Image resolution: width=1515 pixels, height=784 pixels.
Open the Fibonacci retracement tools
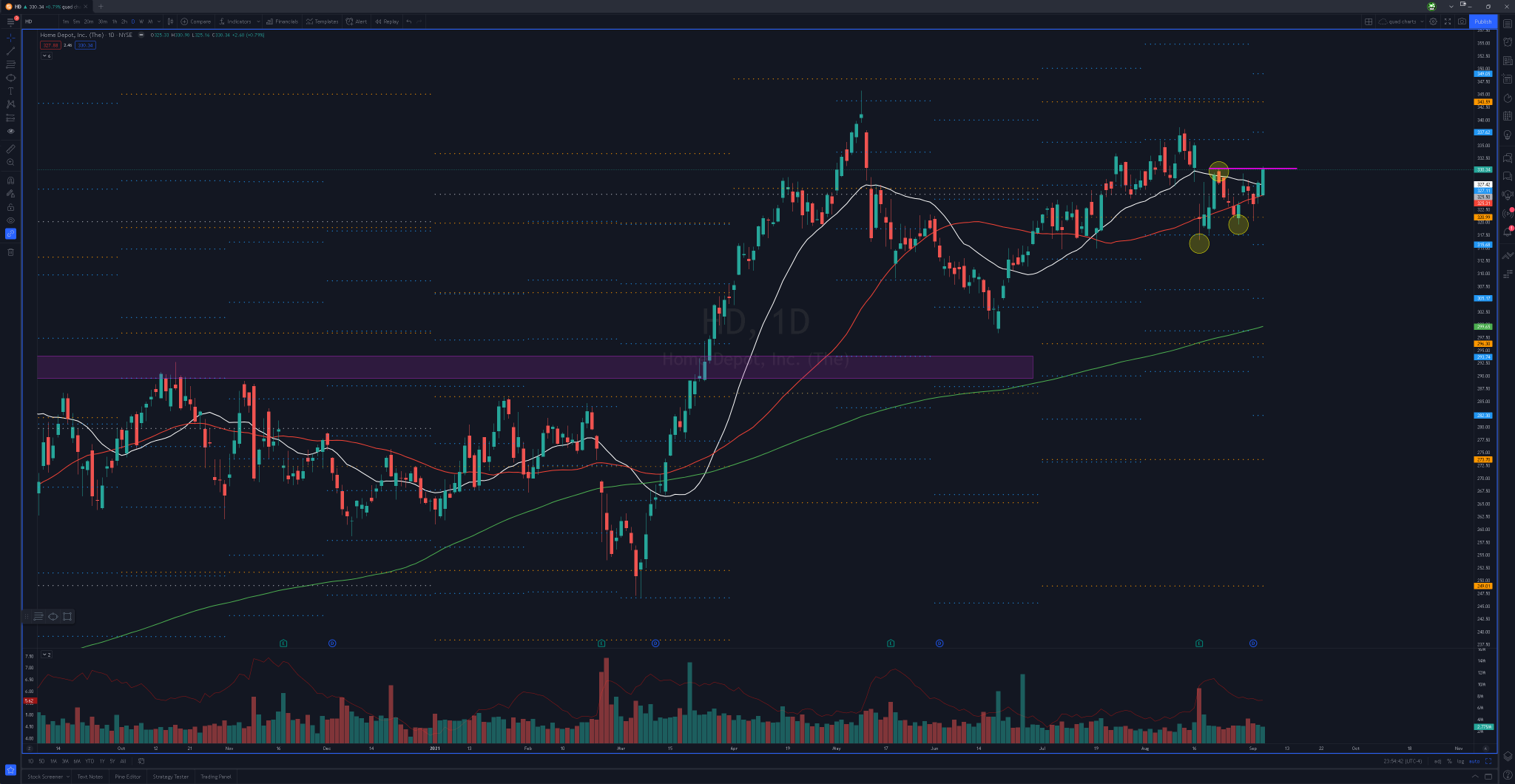(10, 64)
